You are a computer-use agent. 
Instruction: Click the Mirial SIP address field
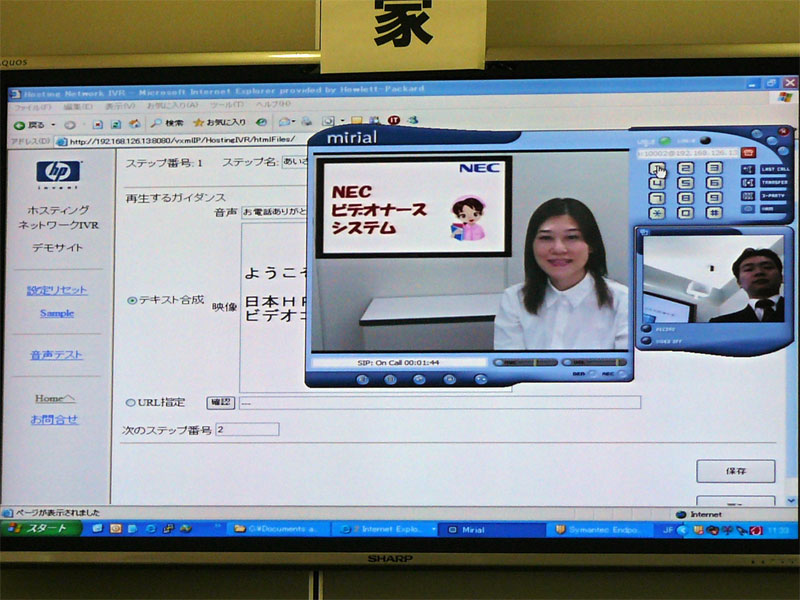[688, 153]
